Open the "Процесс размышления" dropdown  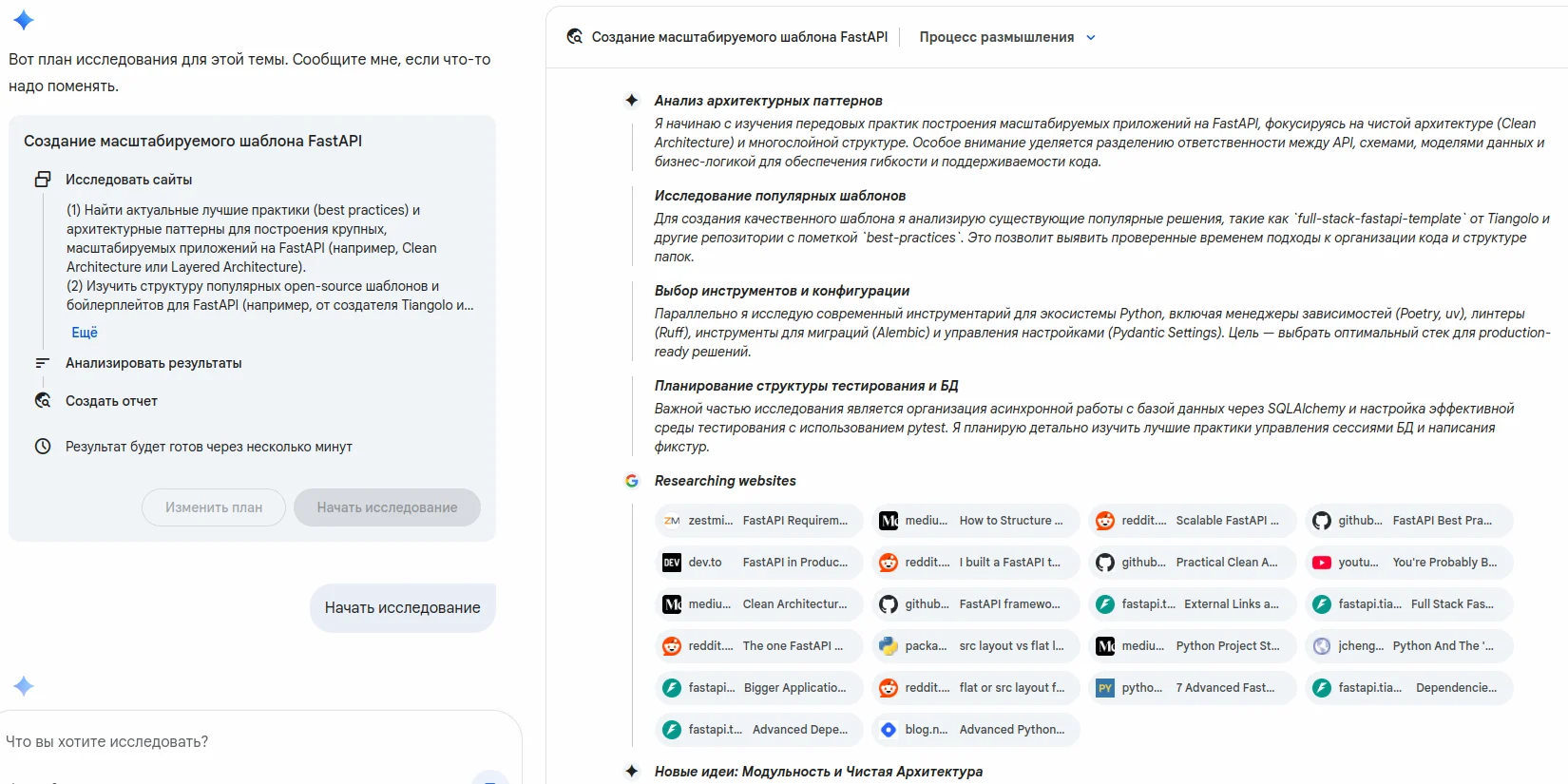click(x=1005, y=37)
